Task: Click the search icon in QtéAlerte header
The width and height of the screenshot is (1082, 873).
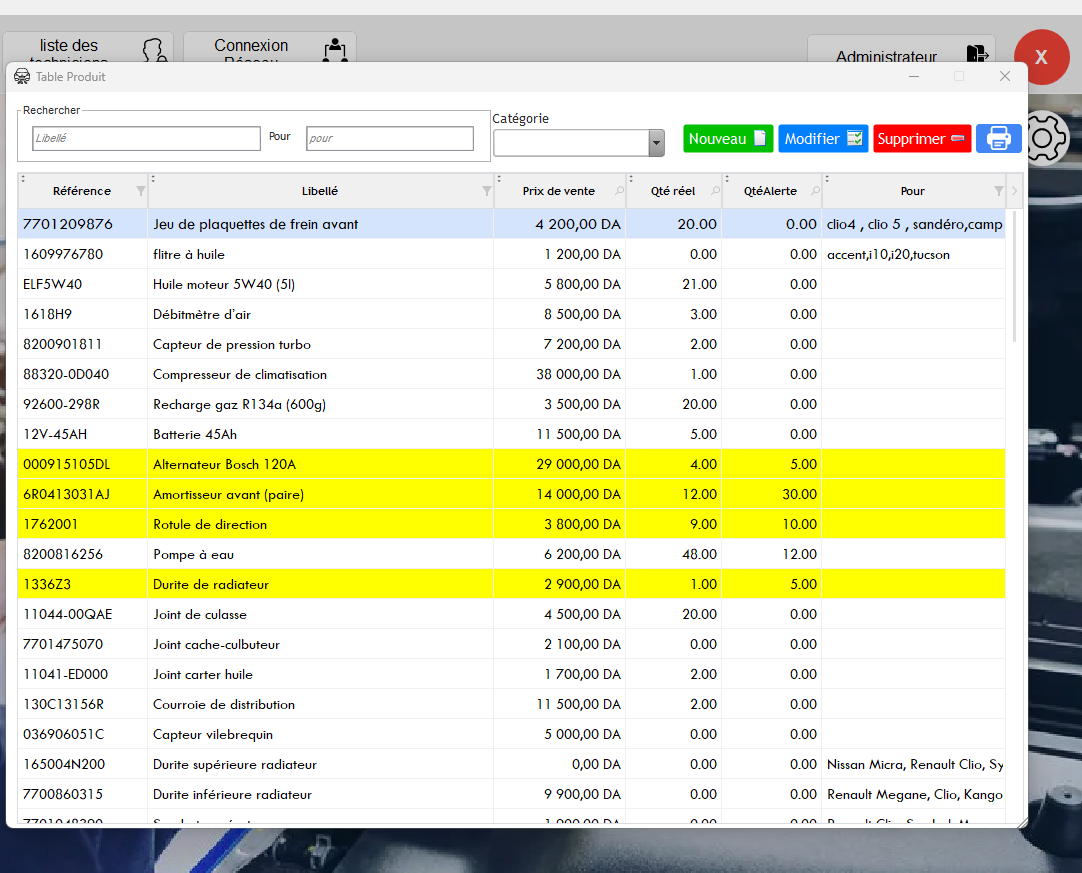Action: pos(814,191)
